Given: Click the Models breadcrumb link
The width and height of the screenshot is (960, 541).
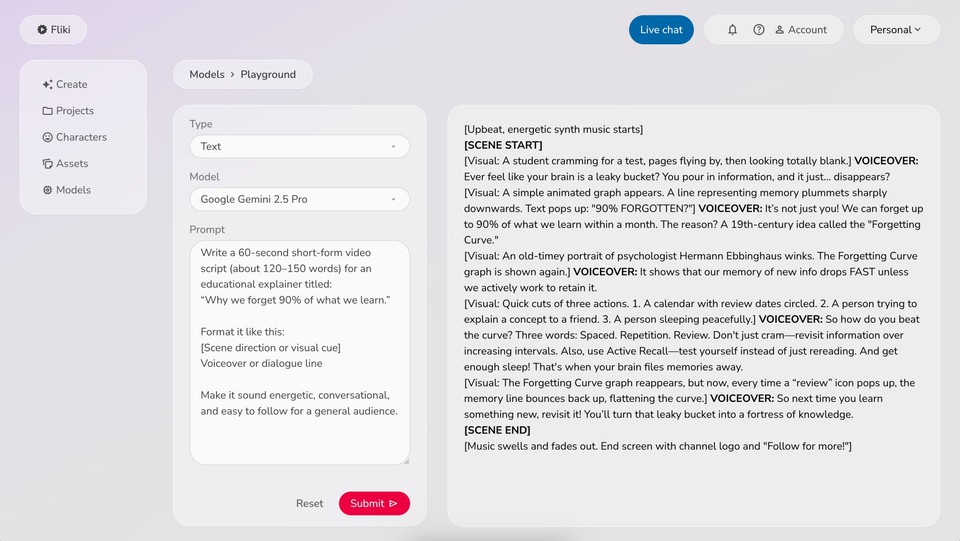Looking at the screenshot, I should [207, 75].
